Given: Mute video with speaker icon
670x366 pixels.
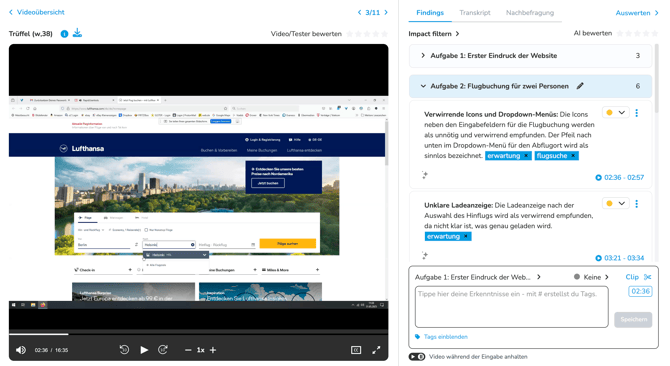Looking at the screenshot, I should 21,350.
